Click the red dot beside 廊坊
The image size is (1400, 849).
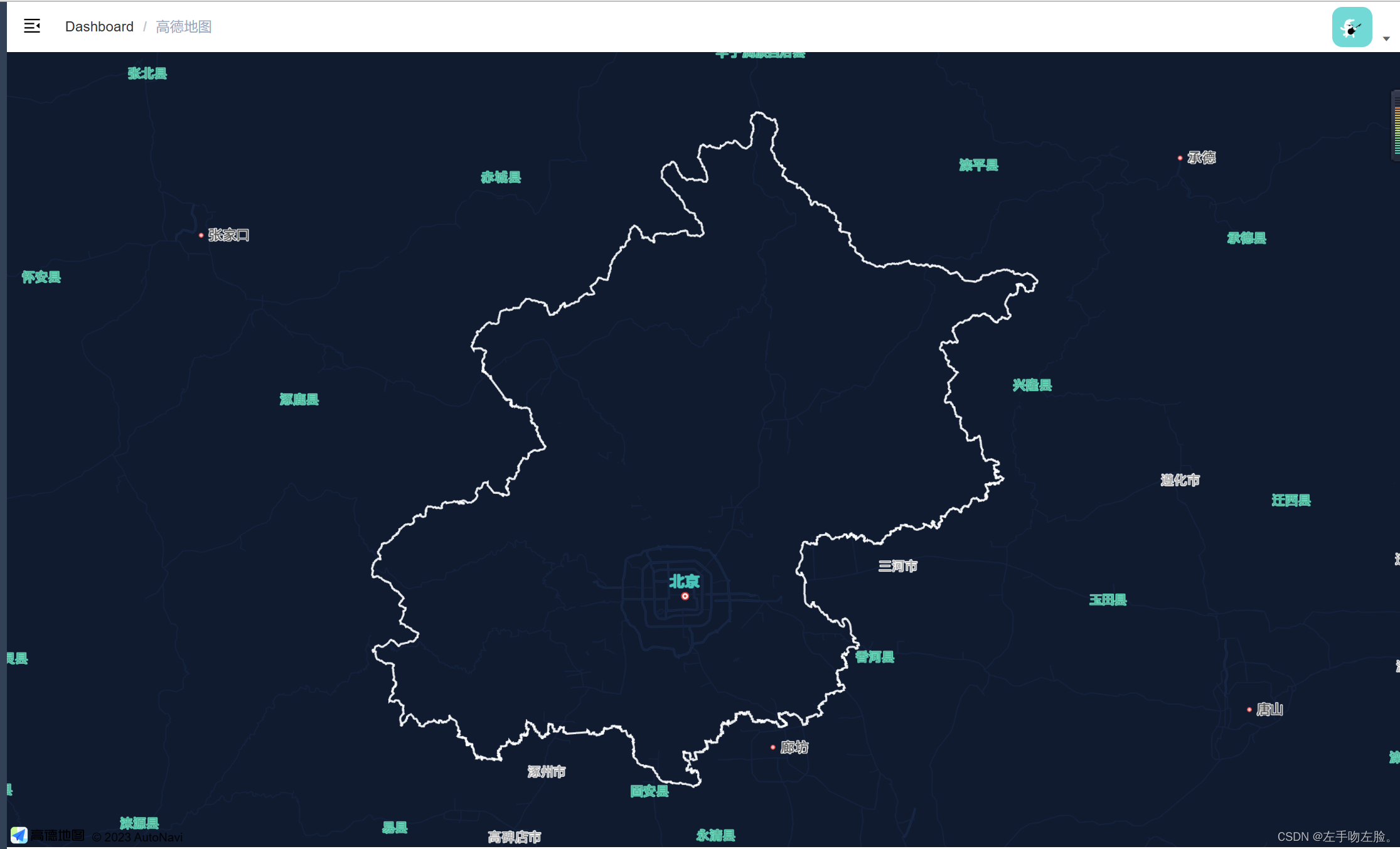click(772, 747)
